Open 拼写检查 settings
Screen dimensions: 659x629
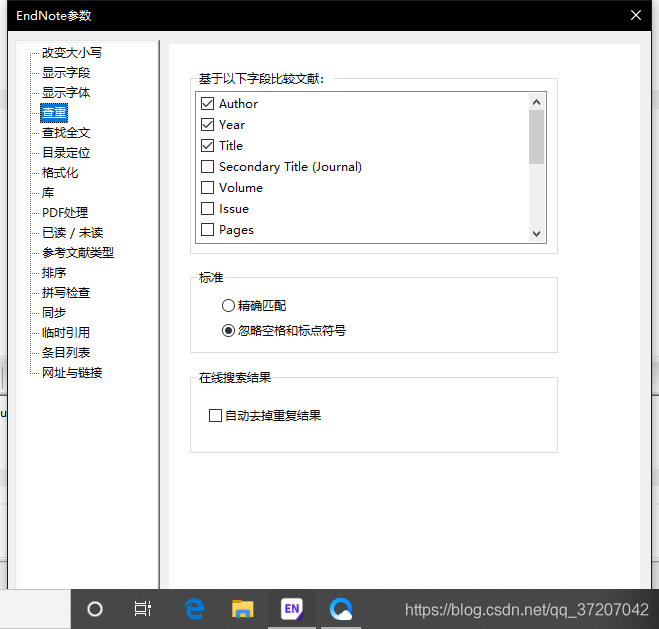click(x=66, y=292)
